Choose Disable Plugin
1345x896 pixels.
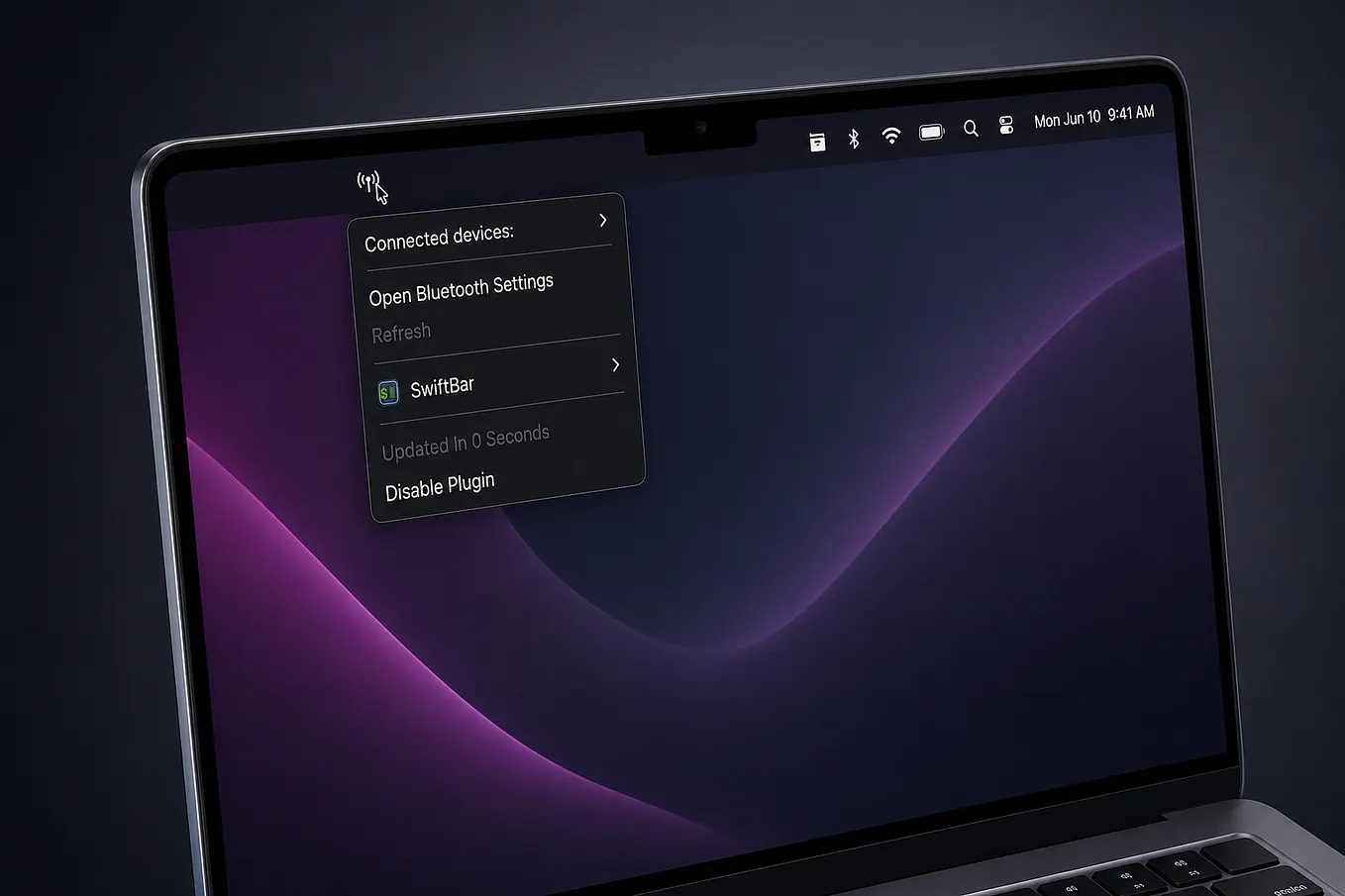click(440, 486)
